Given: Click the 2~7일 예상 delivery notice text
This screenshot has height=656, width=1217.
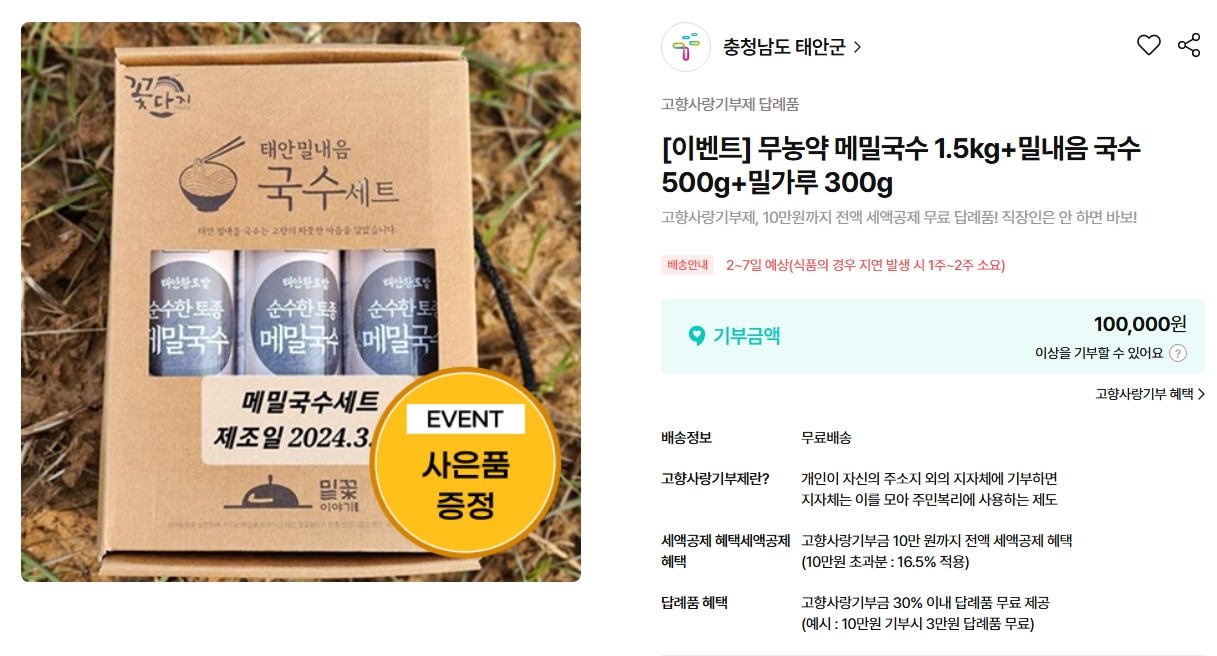Looking at the screenshot, I should click(865, 265).
